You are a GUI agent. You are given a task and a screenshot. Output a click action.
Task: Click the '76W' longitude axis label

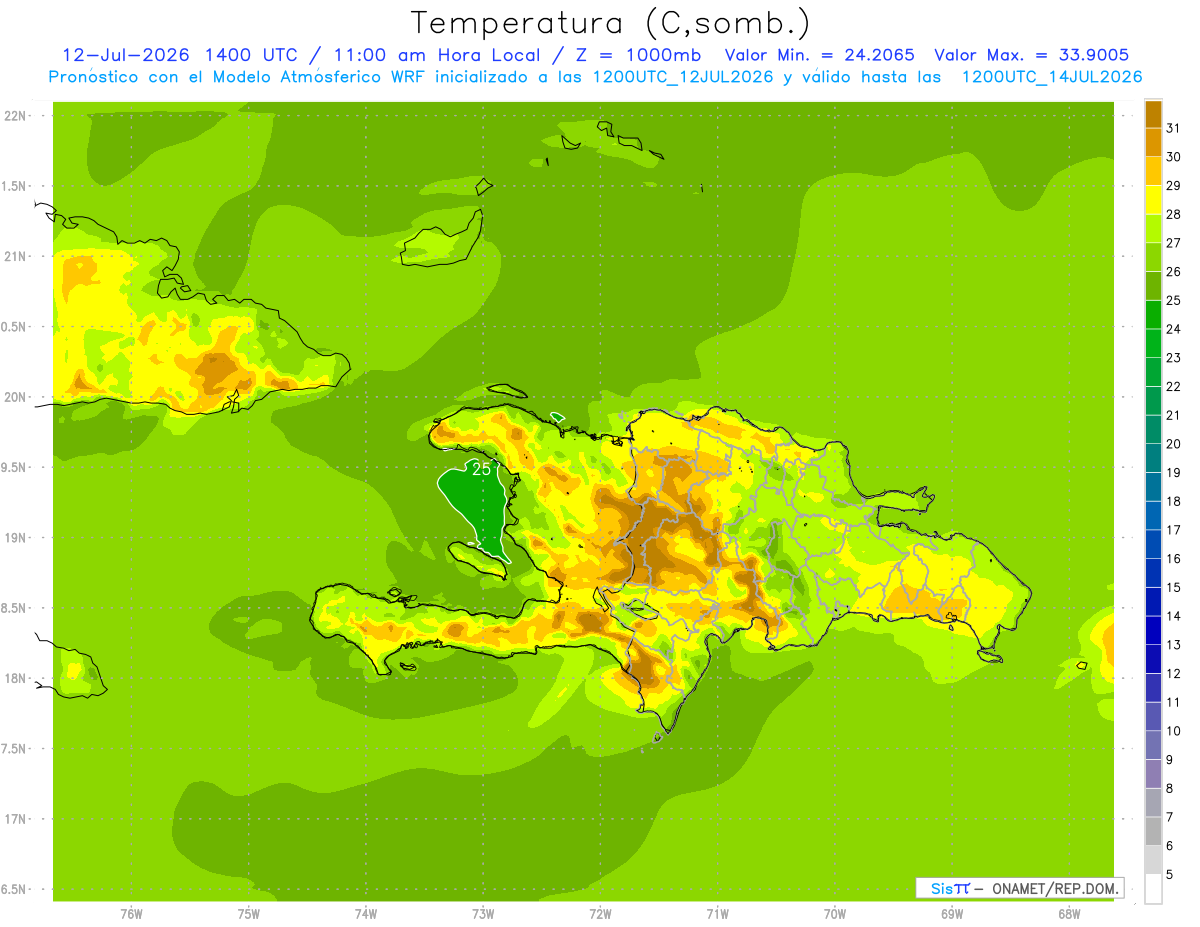coord(131,914)
